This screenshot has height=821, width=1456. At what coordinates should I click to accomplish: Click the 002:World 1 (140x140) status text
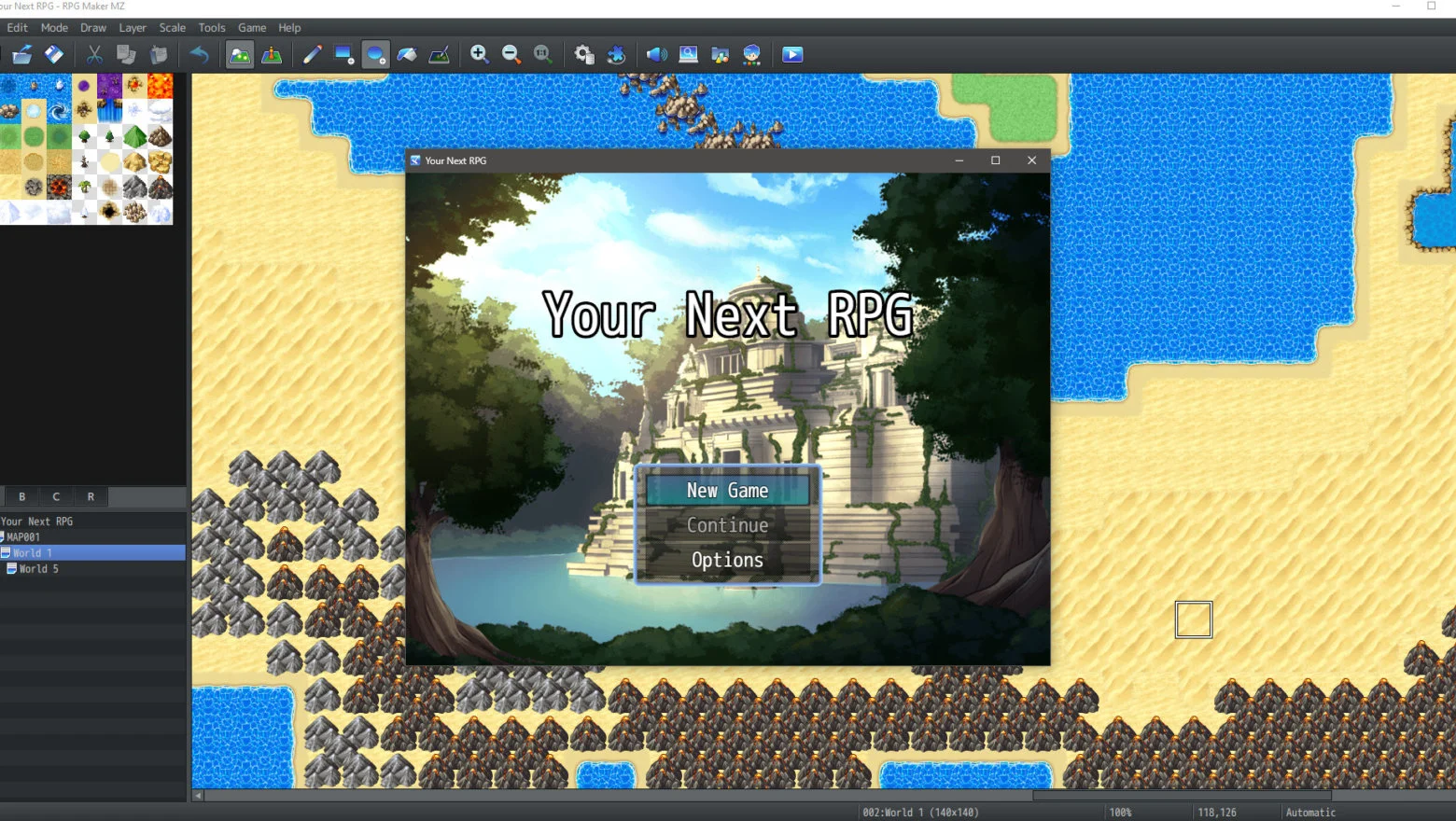coord(920,813)
